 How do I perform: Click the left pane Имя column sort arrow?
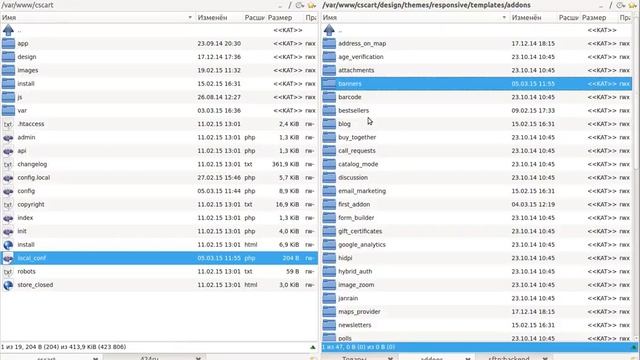(x=190, y=18)
